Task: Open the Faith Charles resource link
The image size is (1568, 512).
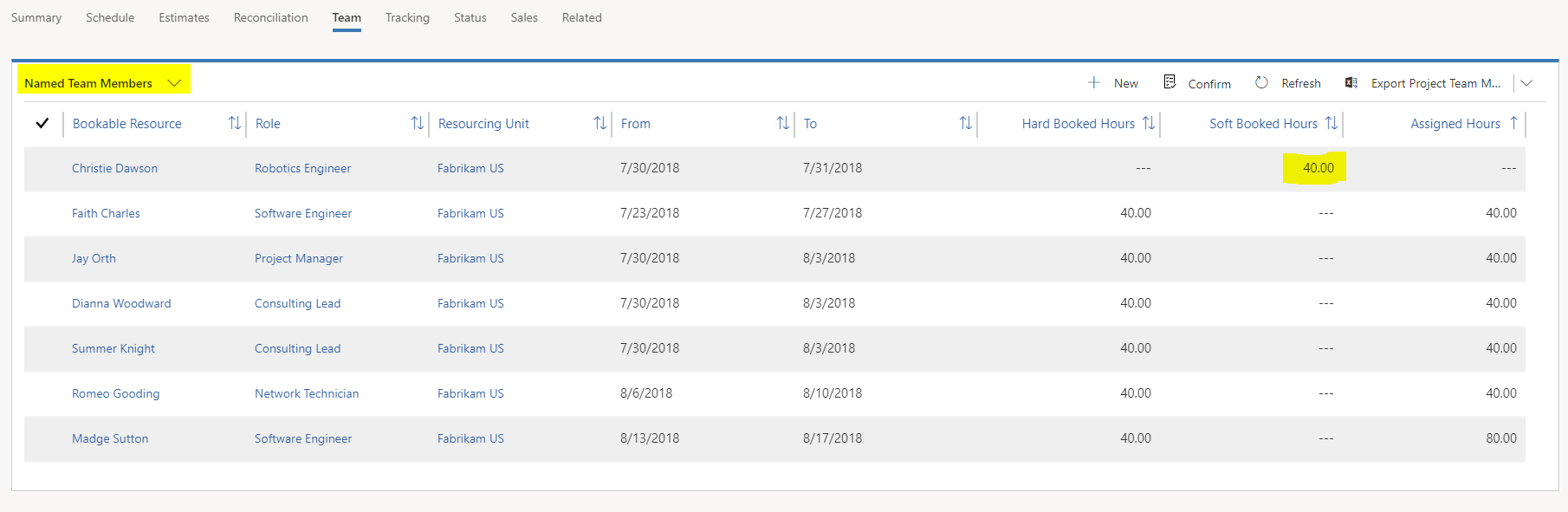Action: [x=106, y=213]
